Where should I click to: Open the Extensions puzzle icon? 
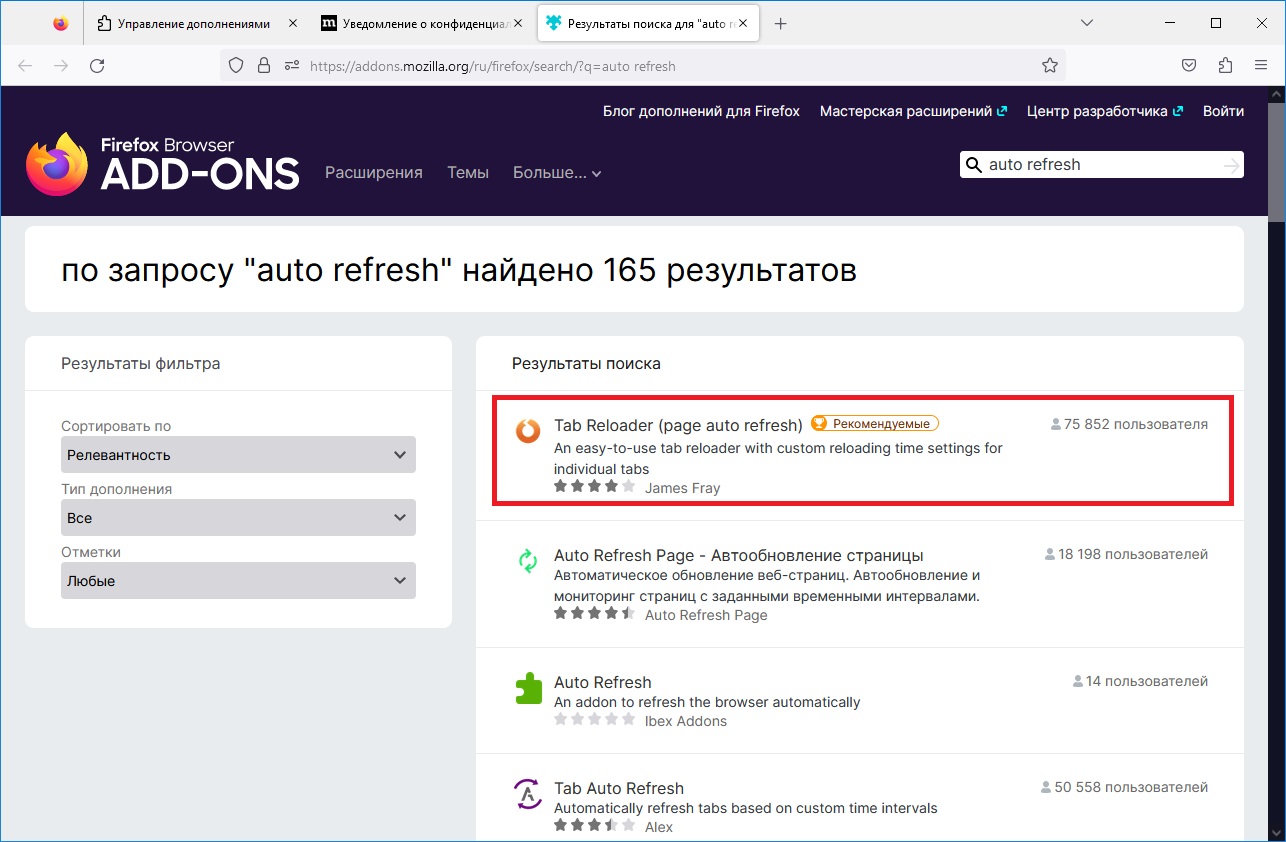[x=1225, y=66]
